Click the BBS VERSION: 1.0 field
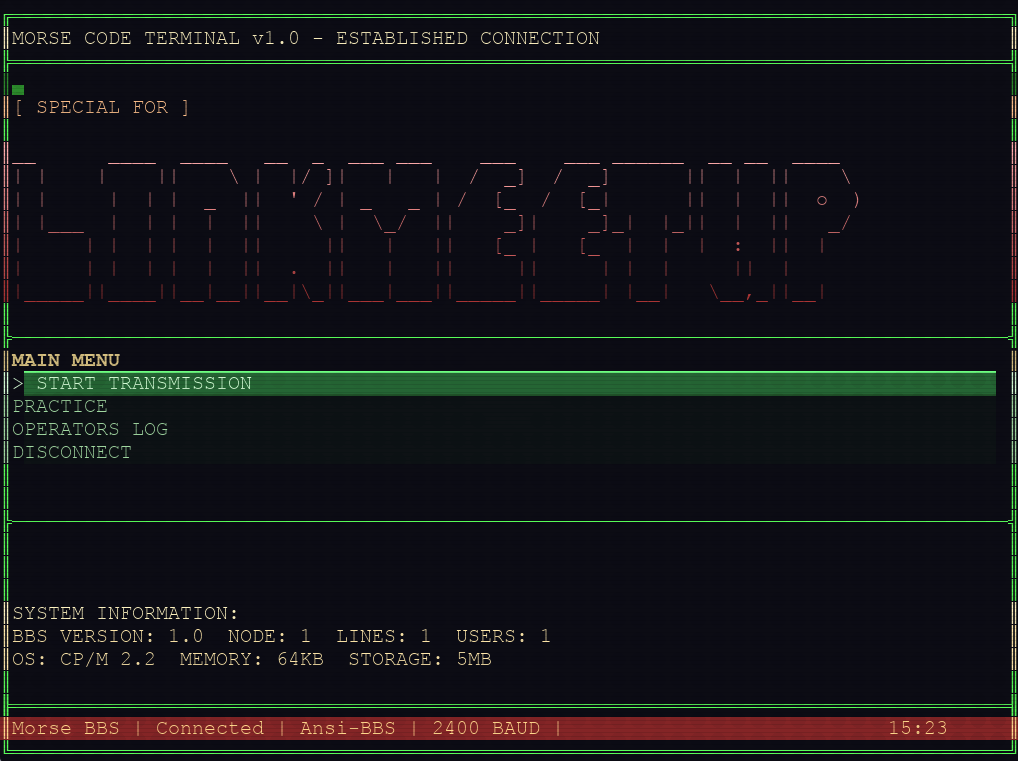This screenshot has width=1018, height=761. [x=108, y=637]
